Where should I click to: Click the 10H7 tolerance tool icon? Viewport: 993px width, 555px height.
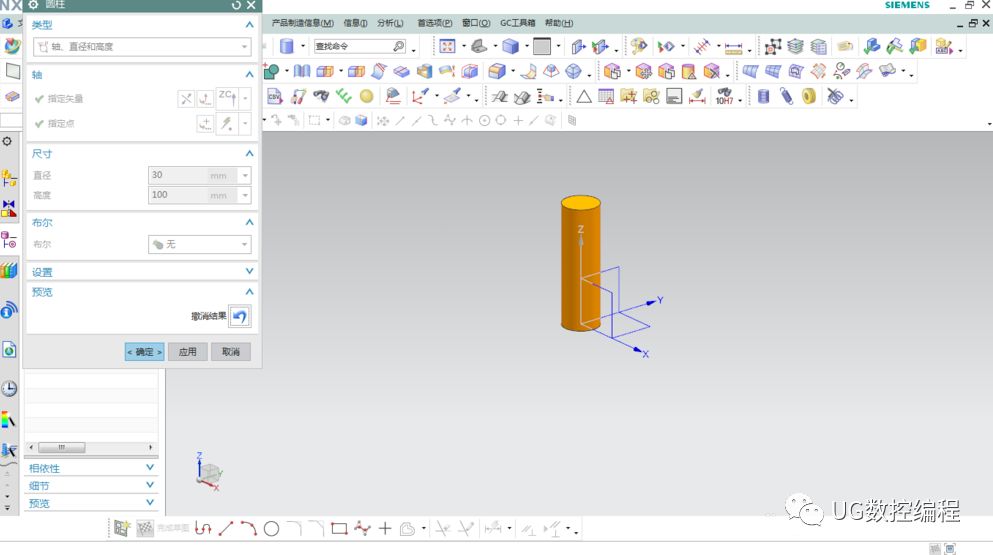[x=724, y=97]
